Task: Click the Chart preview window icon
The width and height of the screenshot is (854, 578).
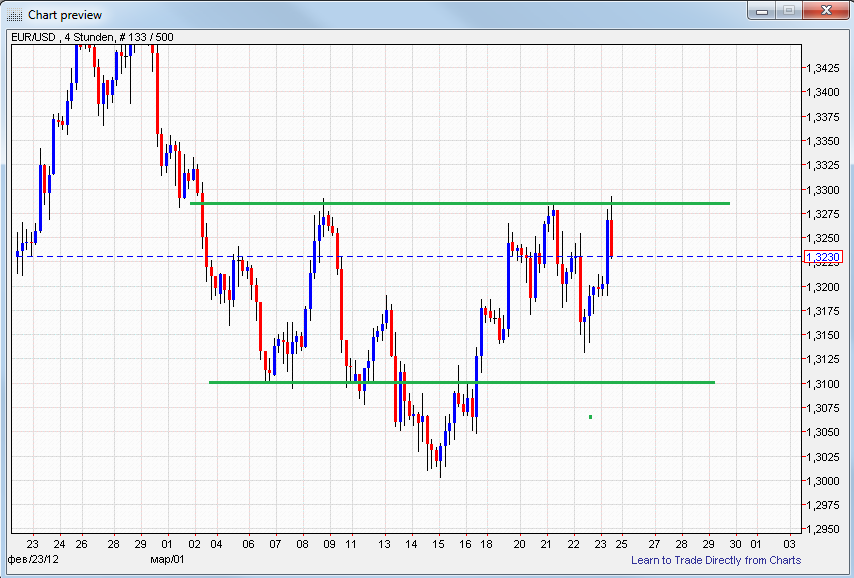Action: [14, 15]
